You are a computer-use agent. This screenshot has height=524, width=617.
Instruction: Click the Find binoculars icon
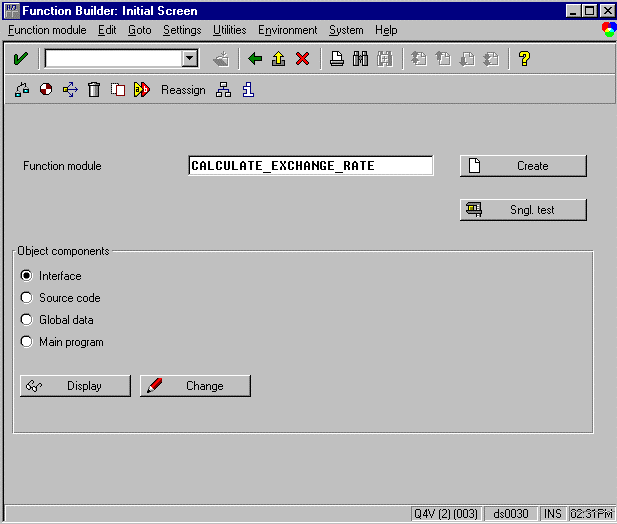tap(360, 59)
